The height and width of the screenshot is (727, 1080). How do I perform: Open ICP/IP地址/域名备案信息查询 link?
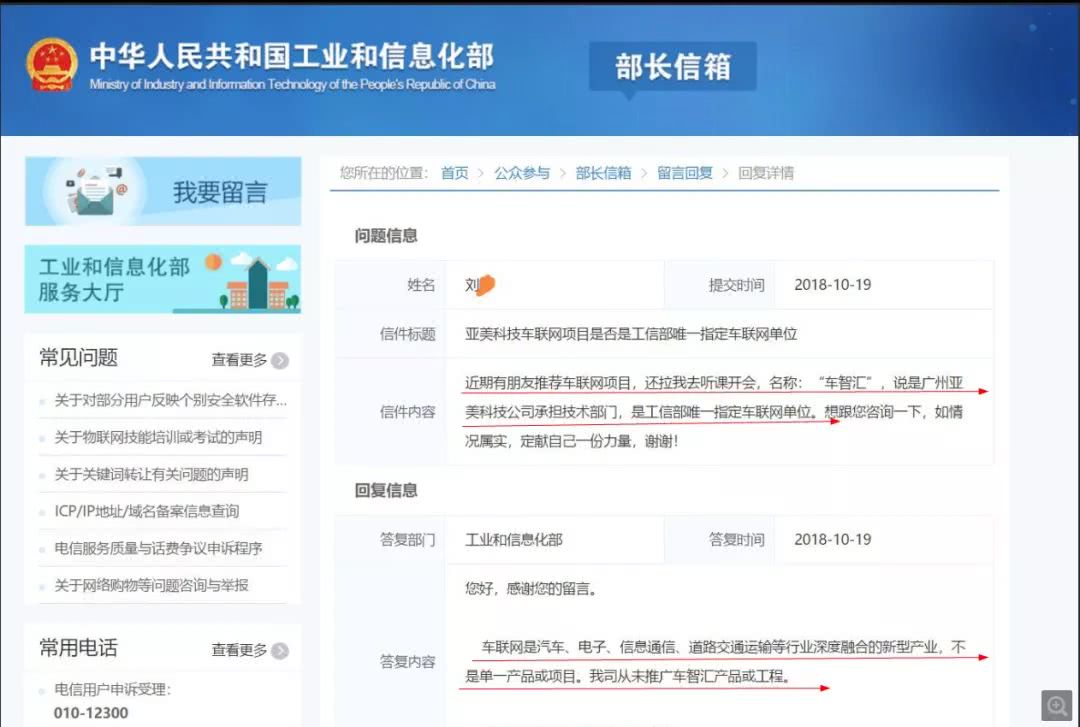(x=147, y=511)
